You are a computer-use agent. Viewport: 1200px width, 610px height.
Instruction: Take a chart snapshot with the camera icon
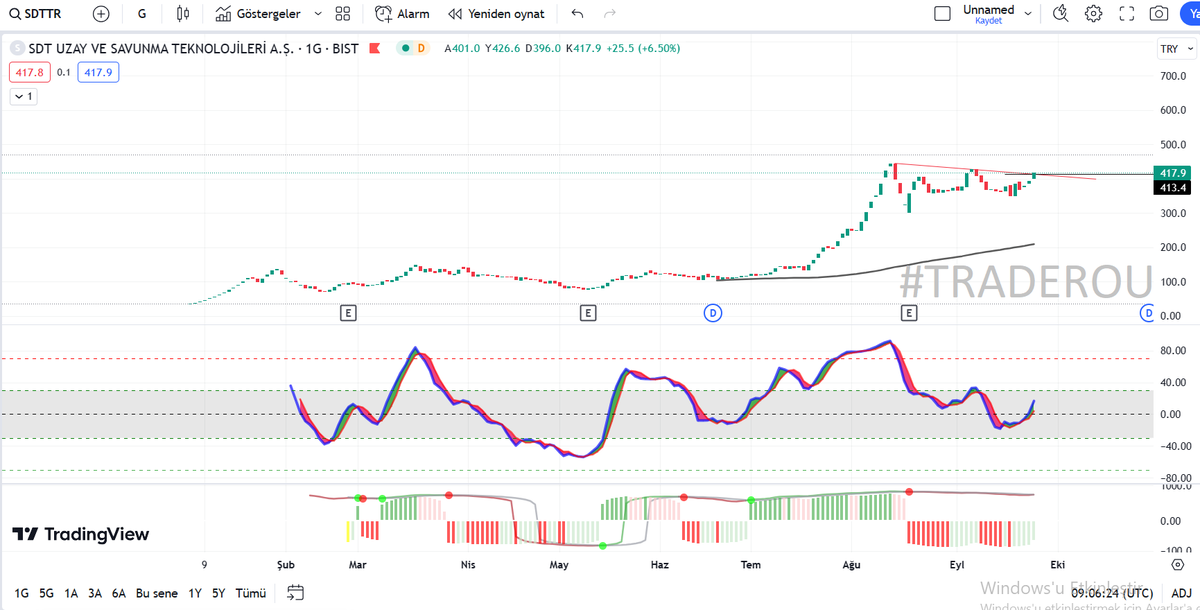(x=1159, y=14)
